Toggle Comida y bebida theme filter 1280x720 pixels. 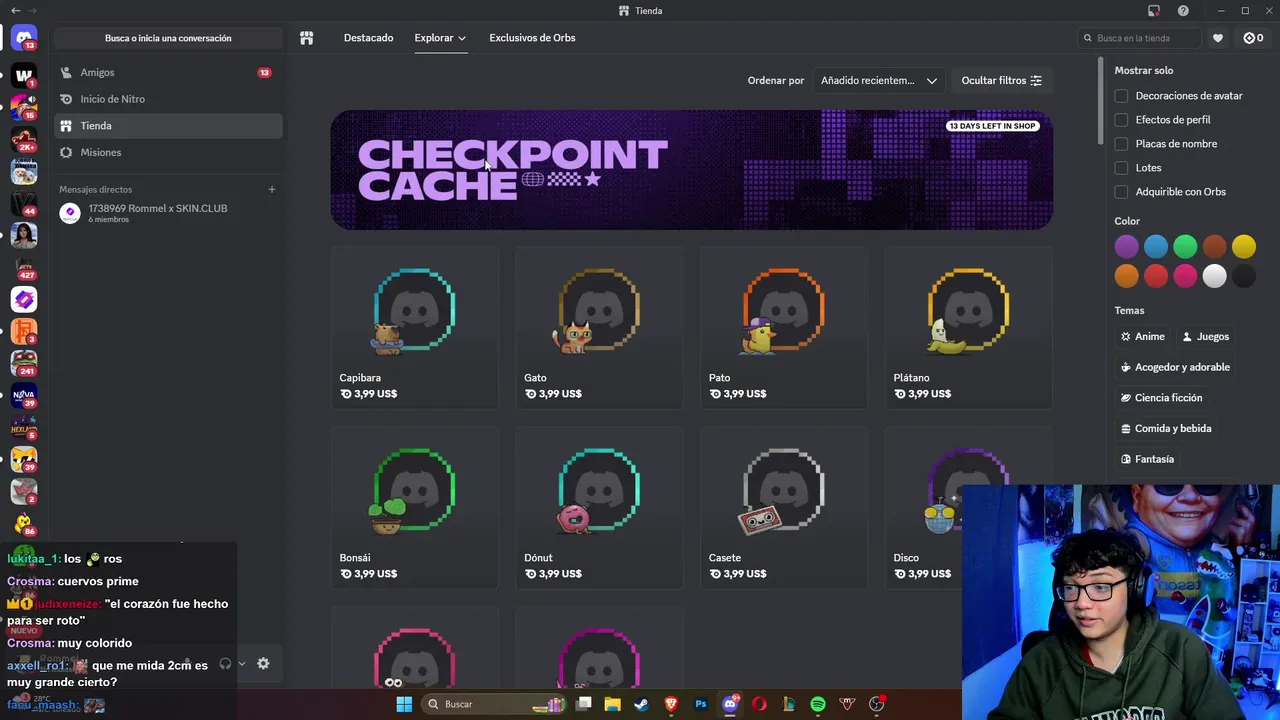pos(1166,428)
